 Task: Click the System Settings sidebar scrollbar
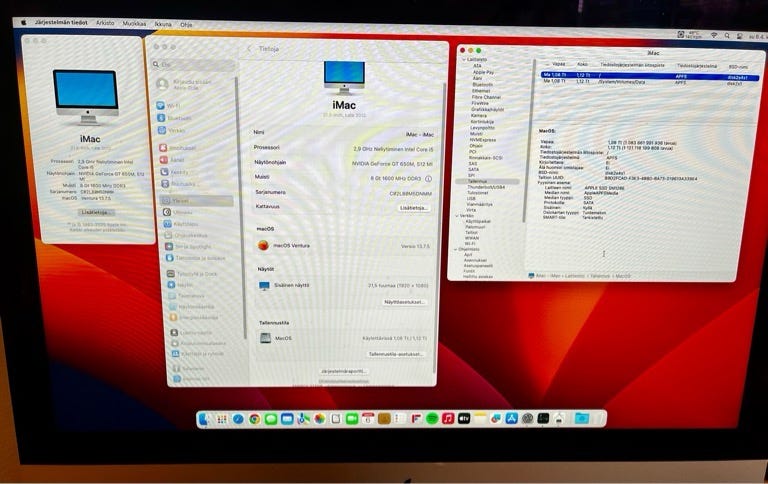241,206
